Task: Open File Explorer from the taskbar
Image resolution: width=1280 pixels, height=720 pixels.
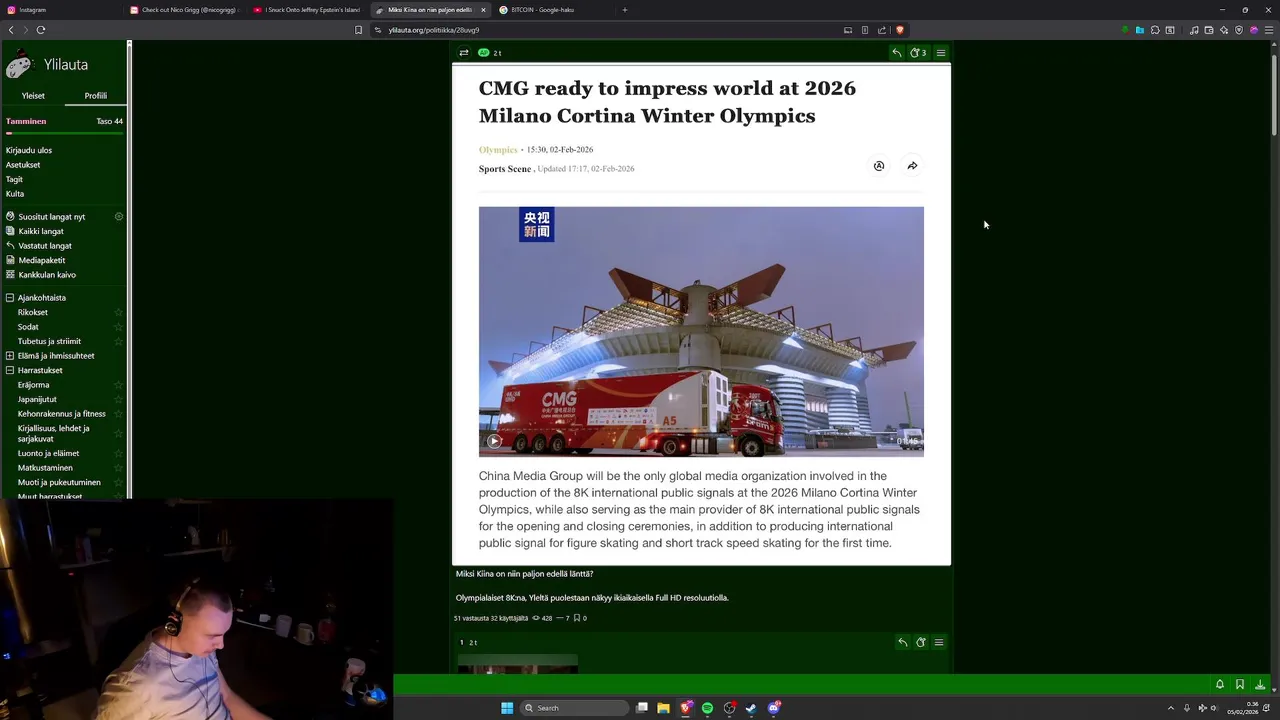Action: pos(663,708)
